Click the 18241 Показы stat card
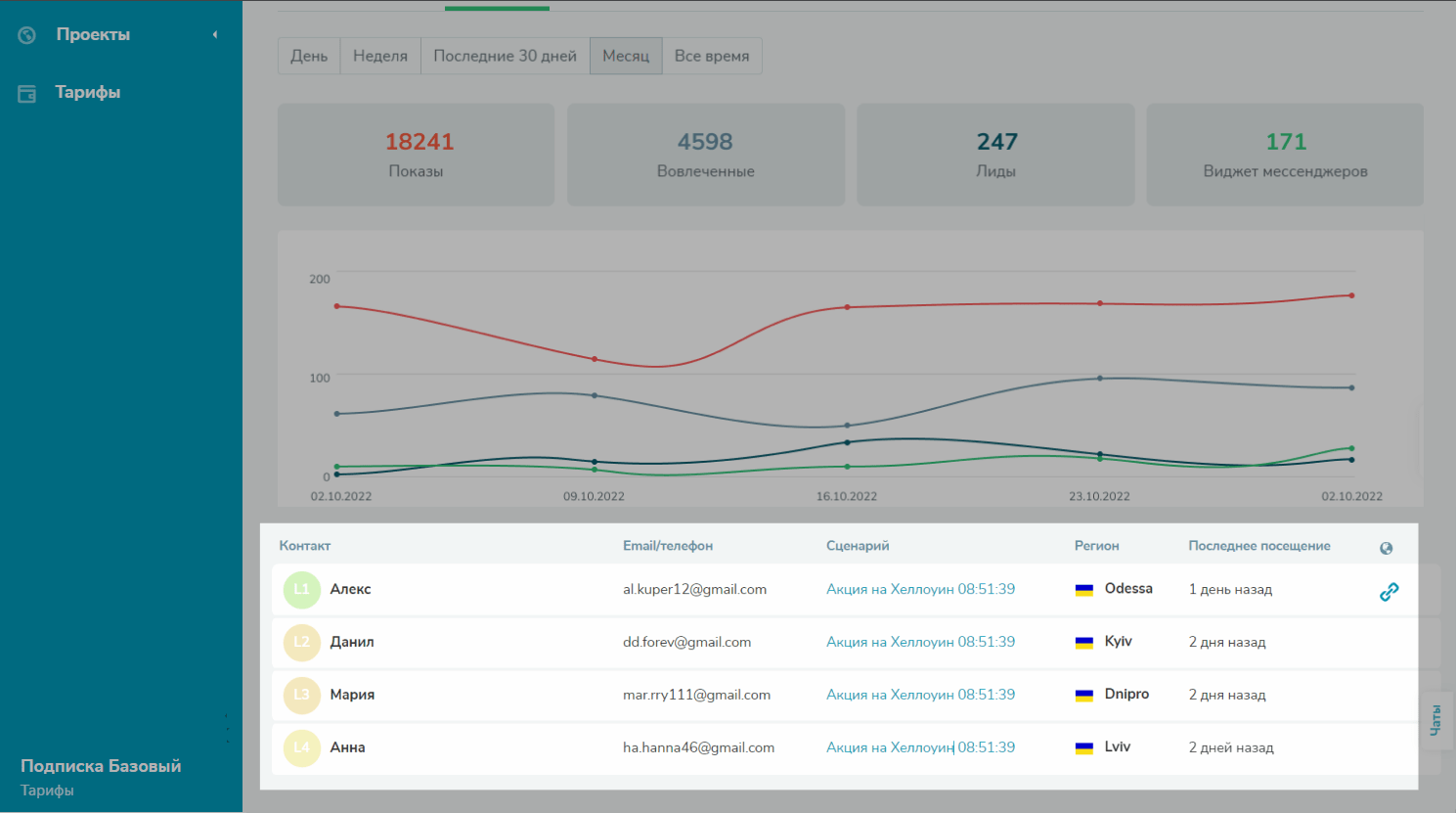 [x=416, y=155]
